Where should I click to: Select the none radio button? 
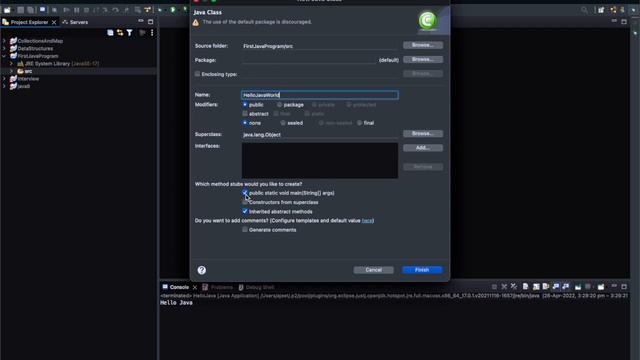click(245, 123)
